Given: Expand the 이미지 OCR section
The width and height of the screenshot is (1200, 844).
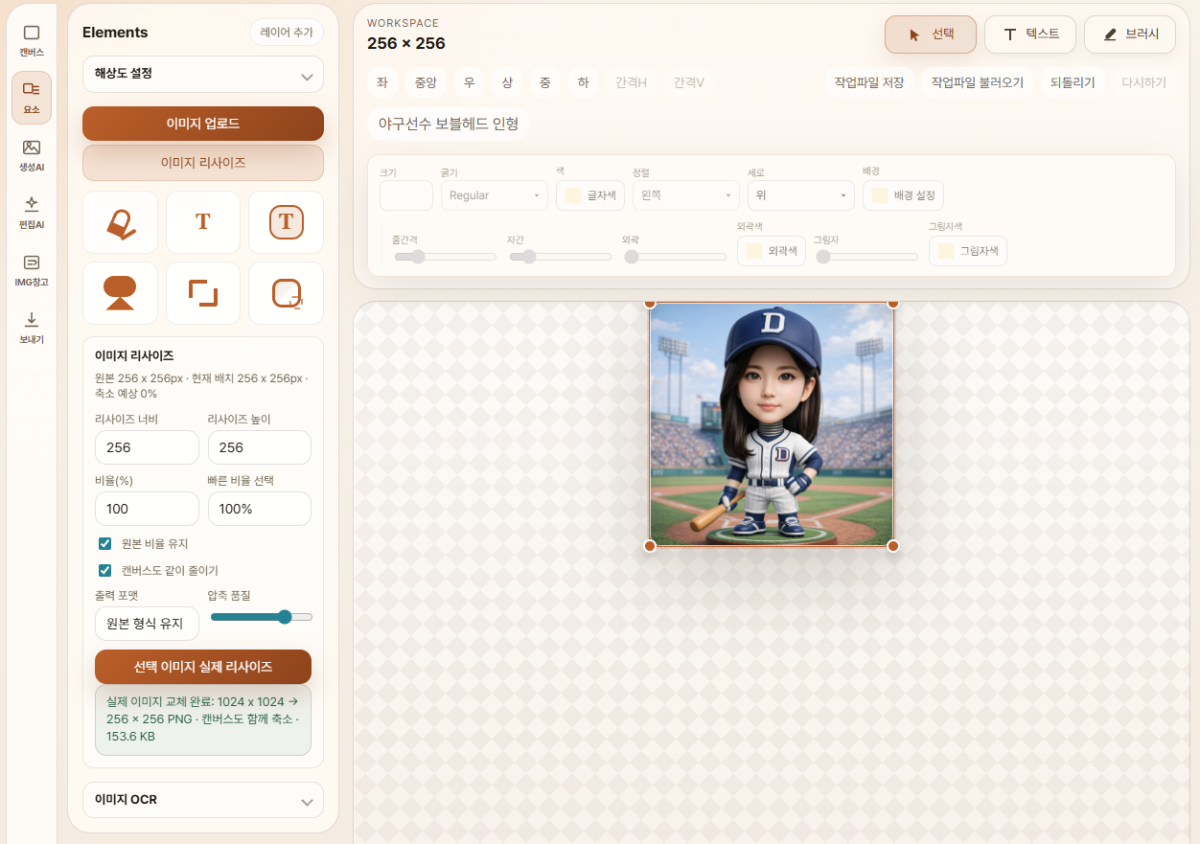Looking at the screenshot, I should tap(203, 800).
